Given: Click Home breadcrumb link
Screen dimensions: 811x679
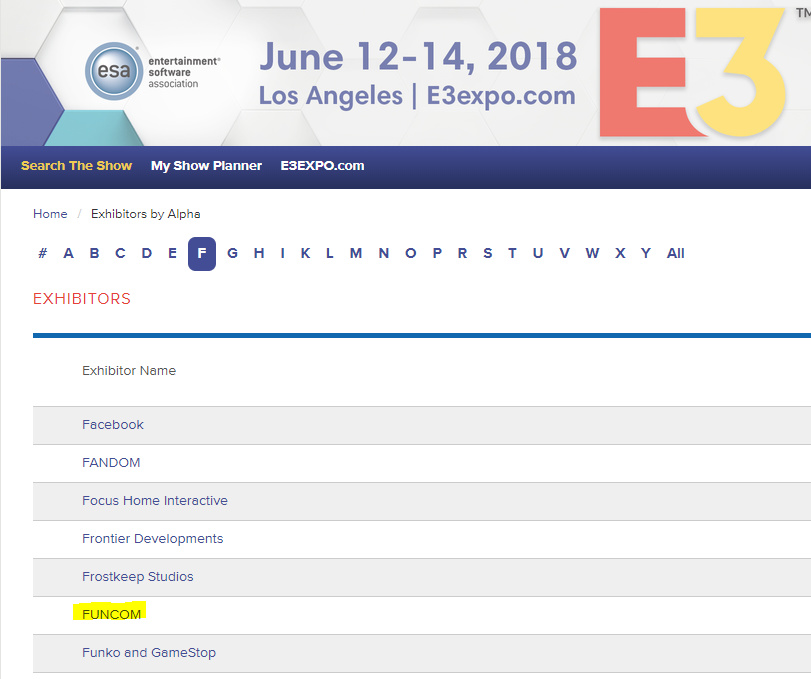Looking at the screenshot, I should (x=50, y=214).
